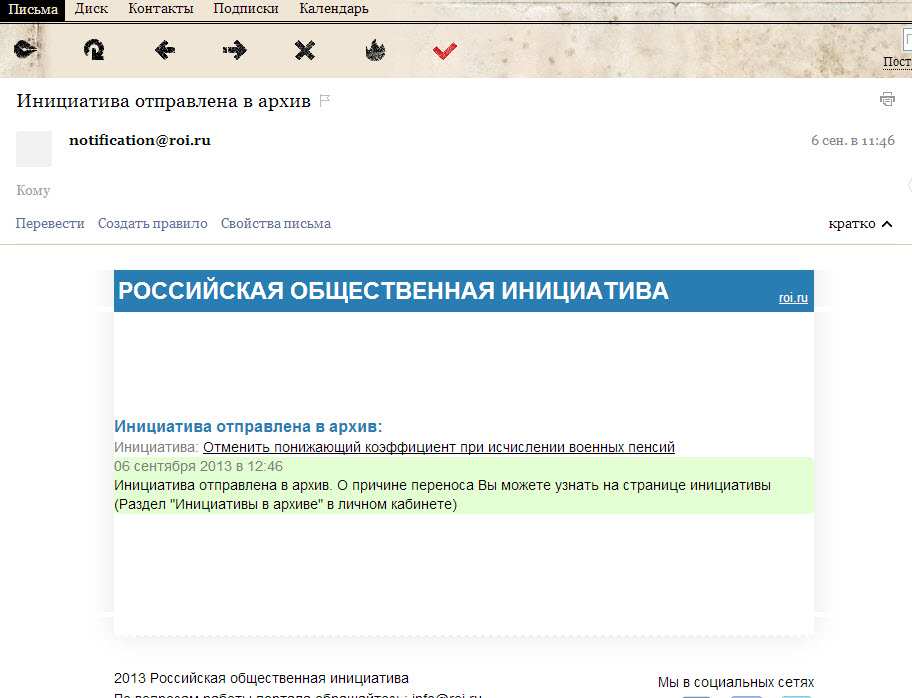Open Свойства письма
Image resolution: width=912 pixels, height=698 pixels.
[x=276, y=223]
